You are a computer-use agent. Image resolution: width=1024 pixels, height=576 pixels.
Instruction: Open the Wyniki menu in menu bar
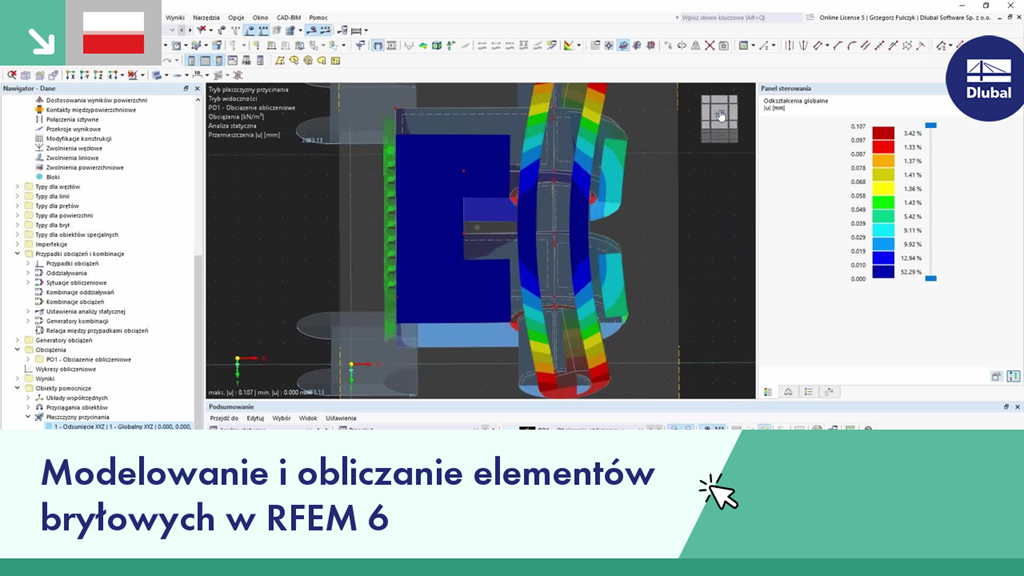[x=175, y=18]
